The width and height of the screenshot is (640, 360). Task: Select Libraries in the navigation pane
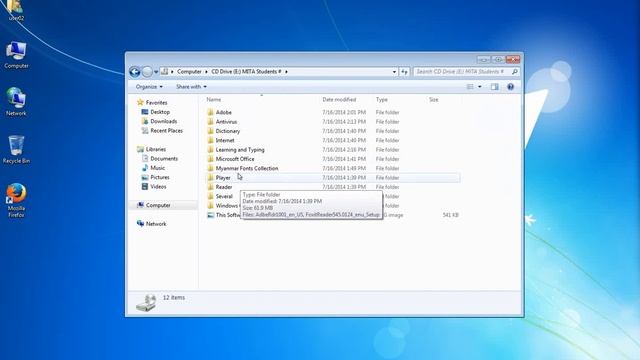(156, 149)
